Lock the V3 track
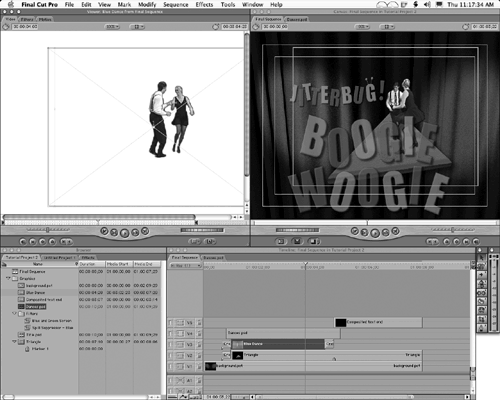500x400 pixels. pos(199,345)
